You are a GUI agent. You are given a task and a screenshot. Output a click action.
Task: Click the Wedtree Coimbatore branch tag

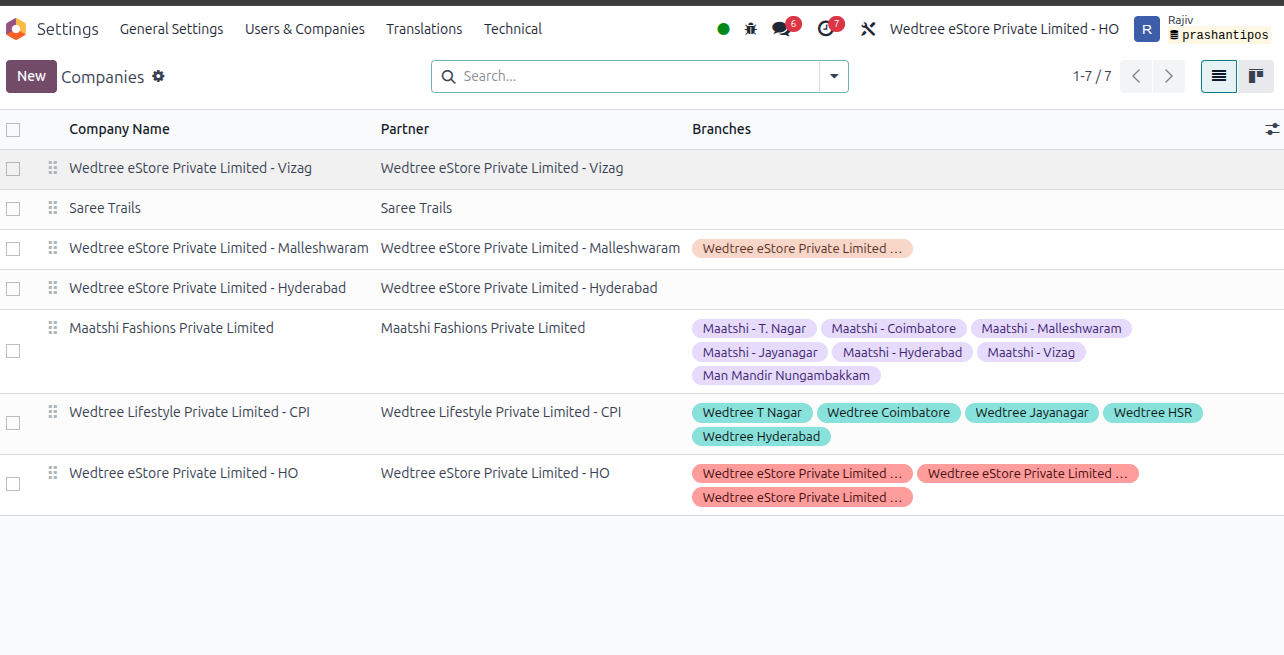889,412
